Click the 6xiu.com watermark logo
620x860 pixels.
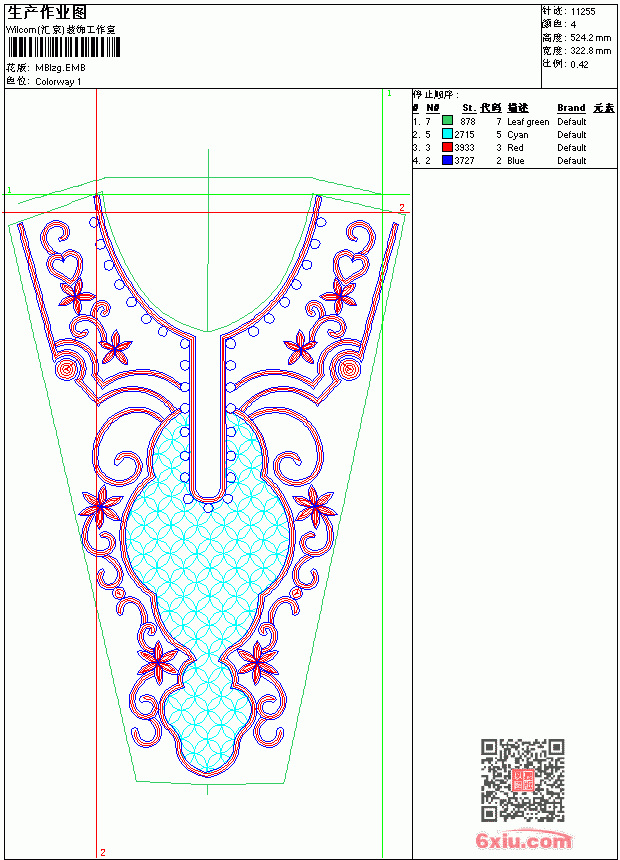click(x=524, y=840)
